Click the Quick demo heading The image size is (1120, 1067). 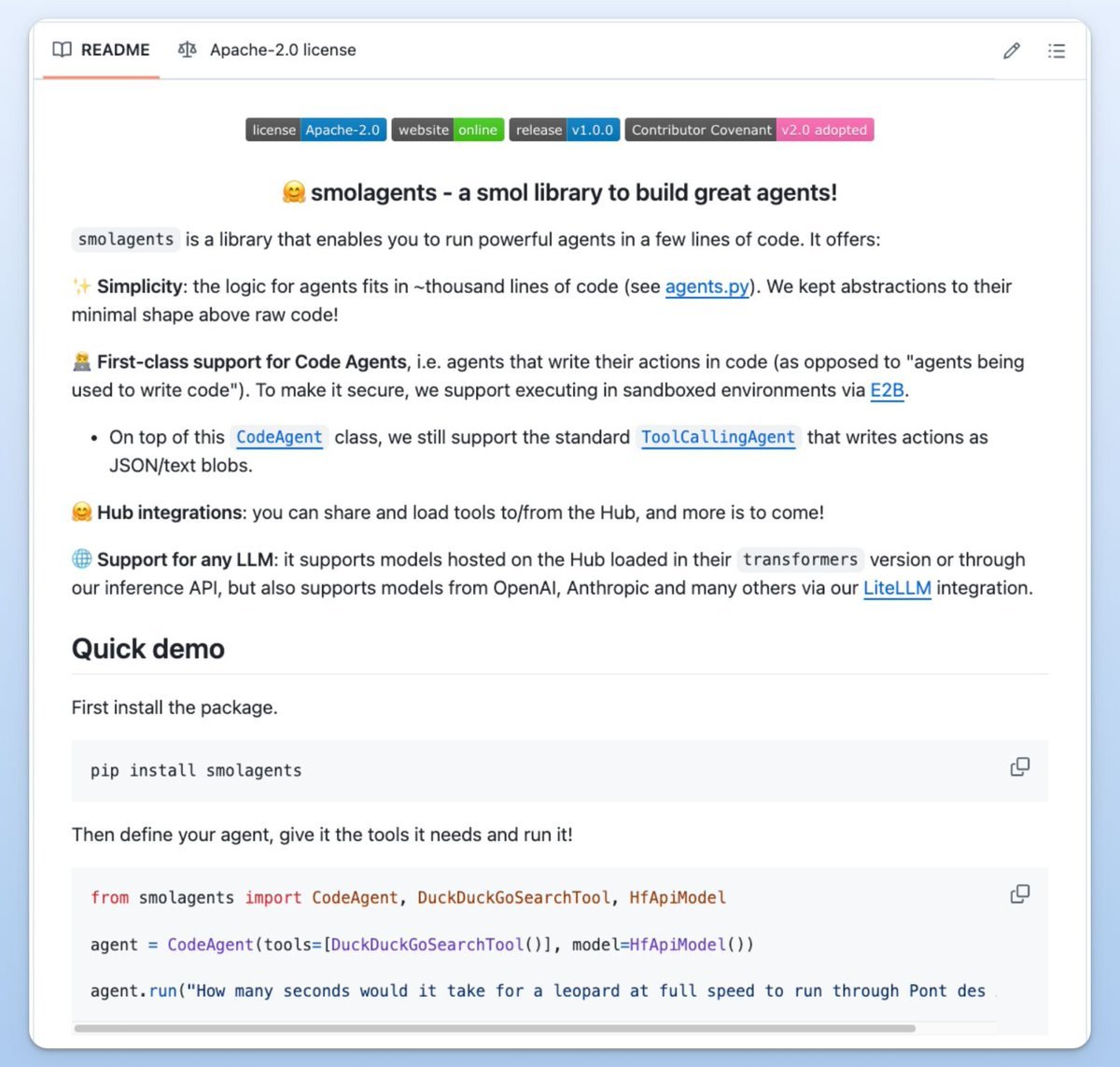coord(148,649)
